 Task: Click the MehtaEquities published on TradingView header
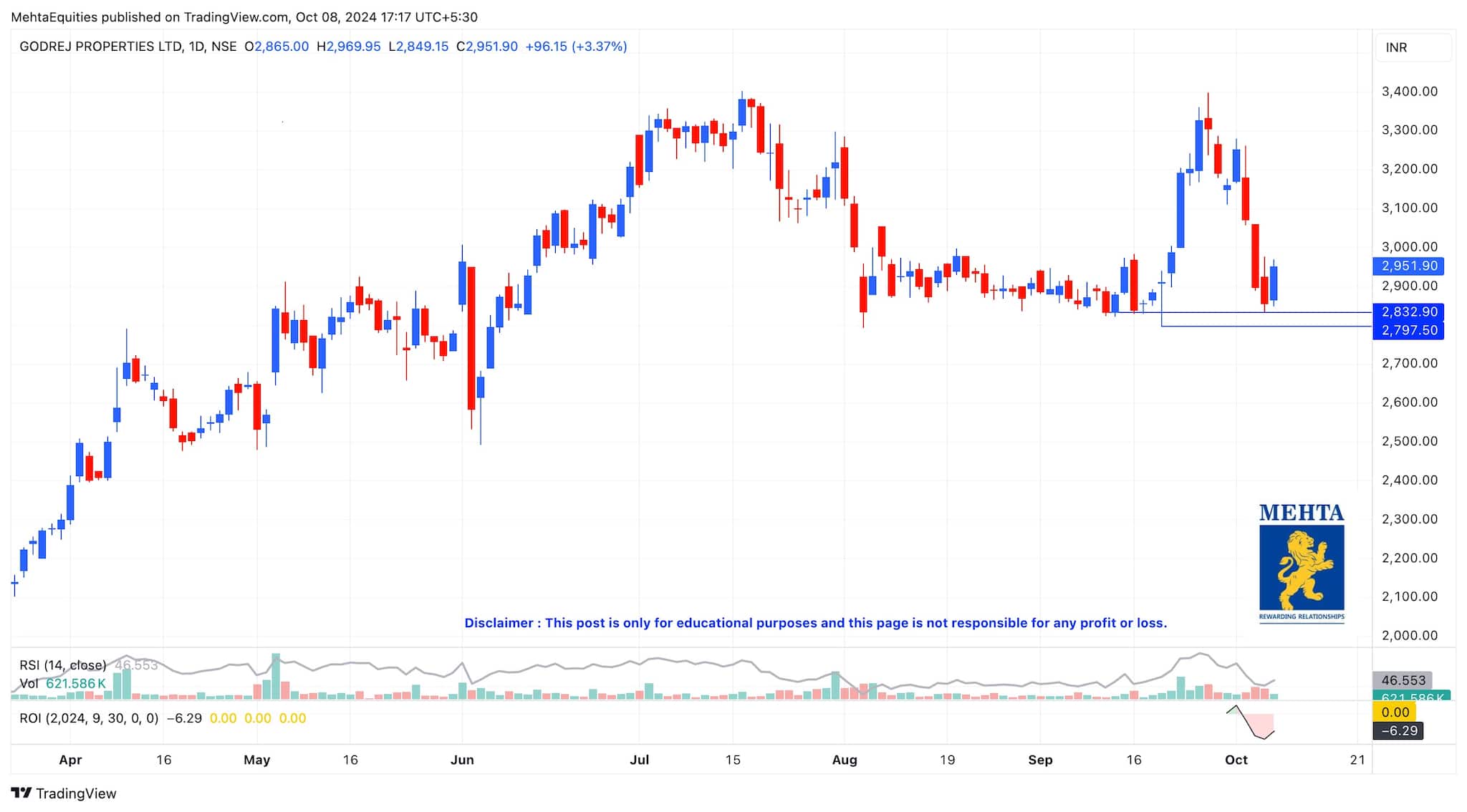[244, 17]
